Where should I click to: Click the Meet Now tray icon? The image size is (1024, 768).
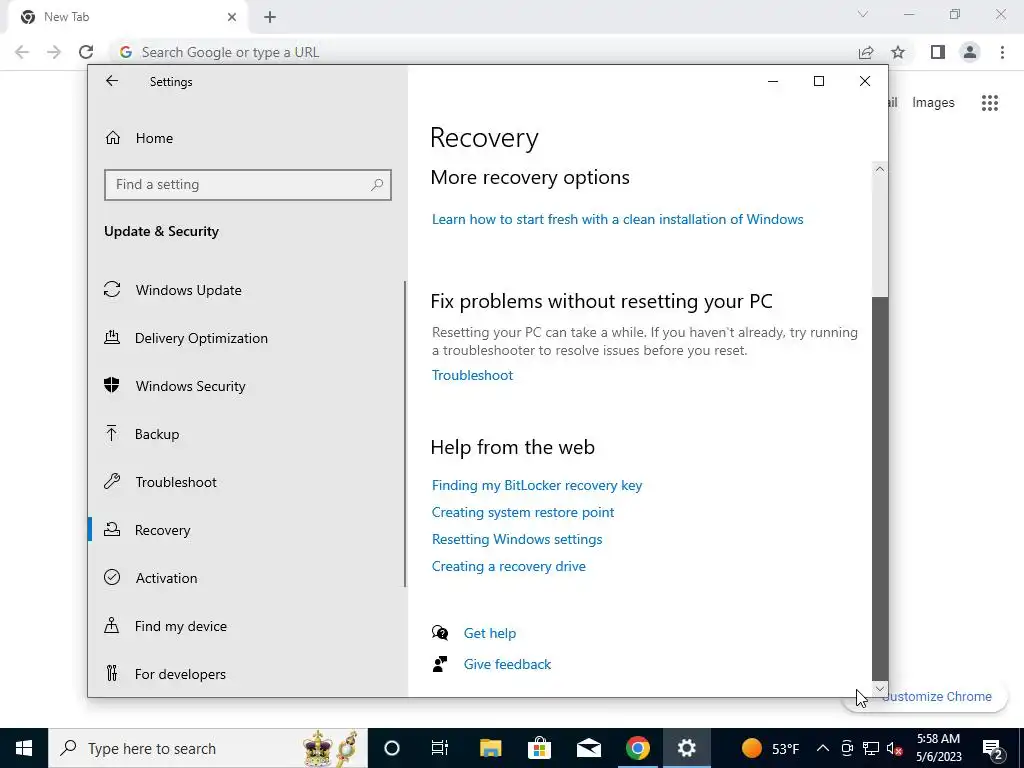click(x=847, y=748)
